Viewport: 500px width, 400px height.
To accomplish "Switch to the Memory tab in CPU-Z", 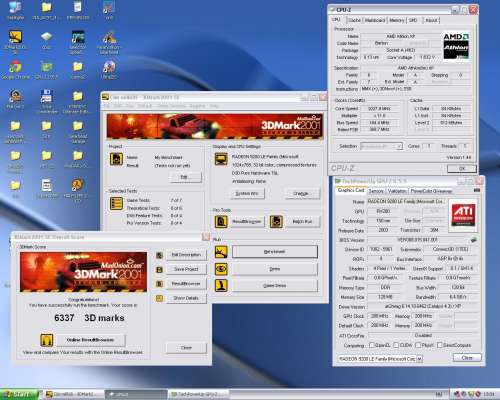I will pos(397,20).
